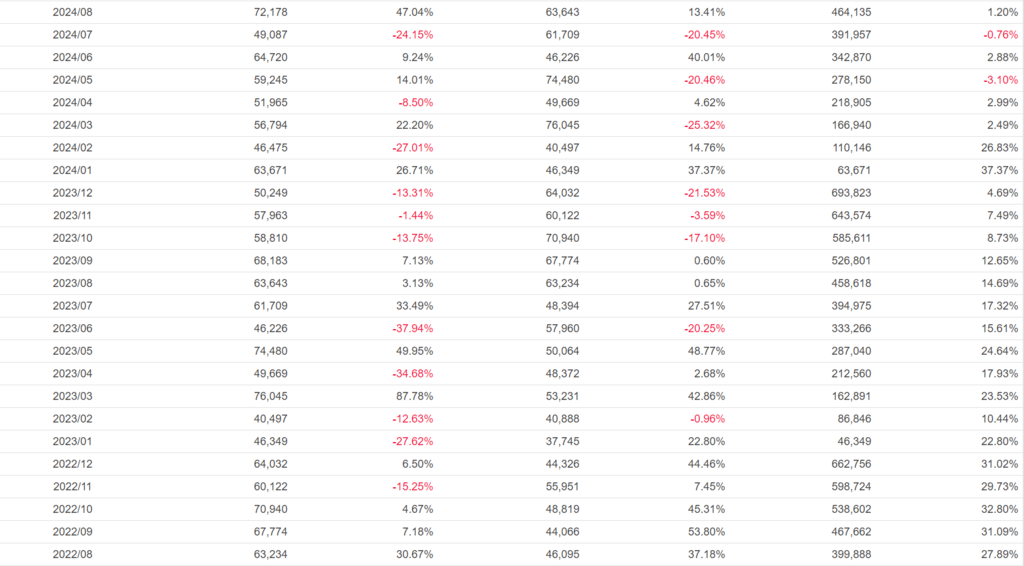Click the 87.78% growth value
Viewport: 1024px width, 566px height.
[413, 397]
